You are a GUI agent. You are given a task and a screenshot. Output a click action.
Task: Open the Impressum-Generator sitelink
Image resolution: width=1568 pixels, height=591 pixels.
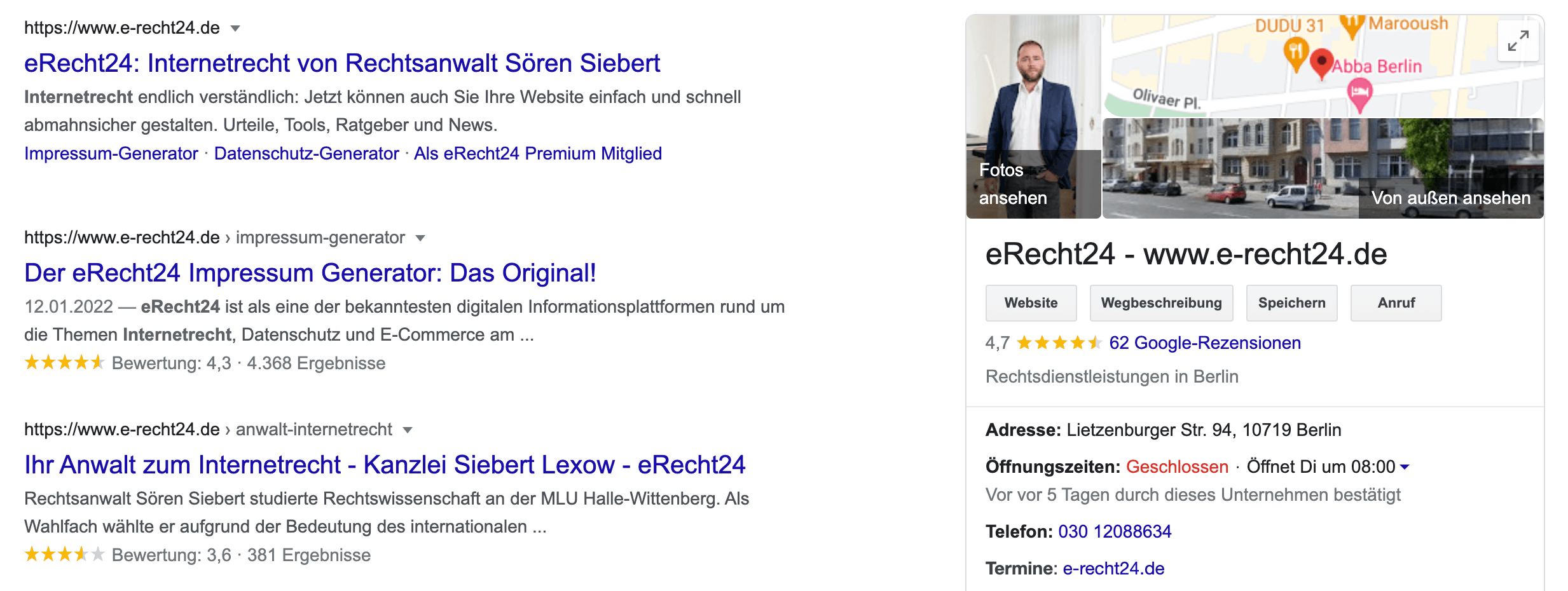111,154
